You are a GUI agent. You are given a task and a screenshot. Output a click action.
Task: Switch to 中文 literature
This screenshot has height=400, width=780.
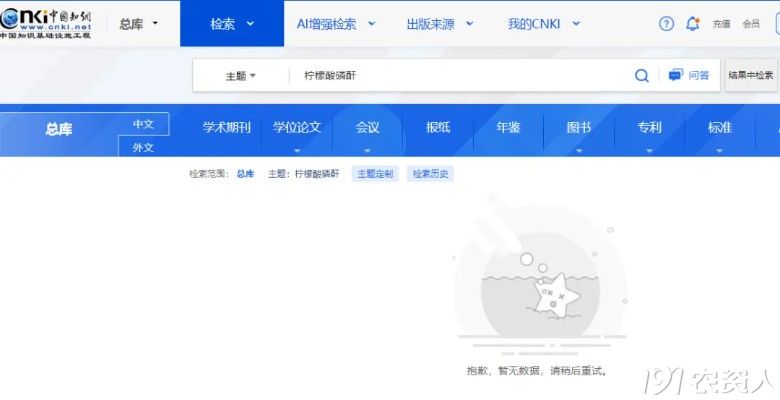(x=143, y=124)
